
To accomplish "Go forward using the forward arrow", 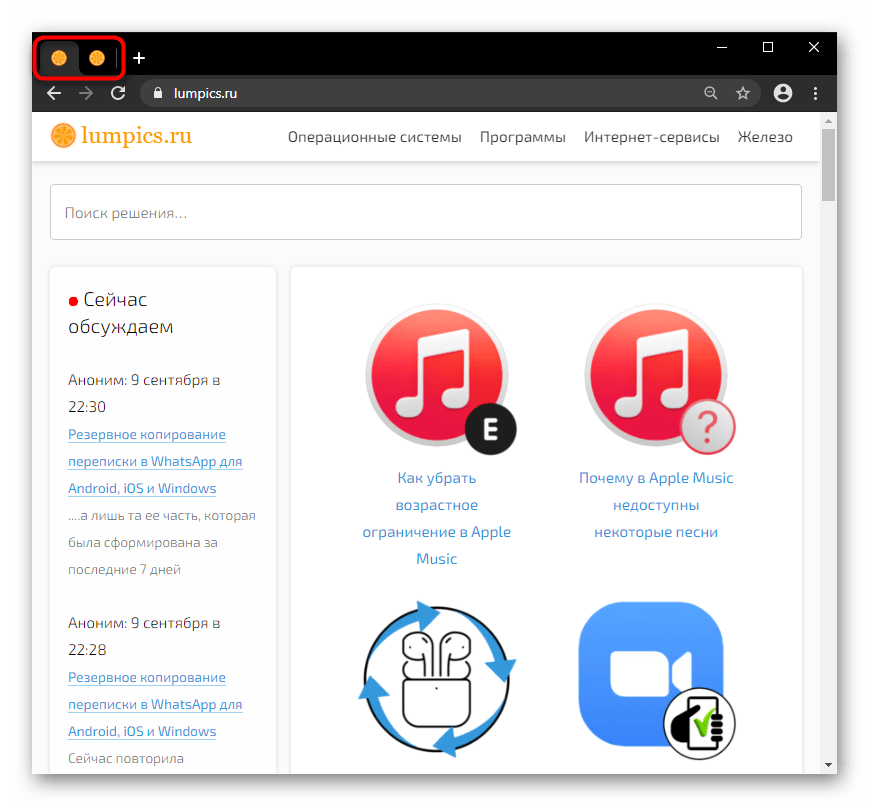I will tap(86, 93).
